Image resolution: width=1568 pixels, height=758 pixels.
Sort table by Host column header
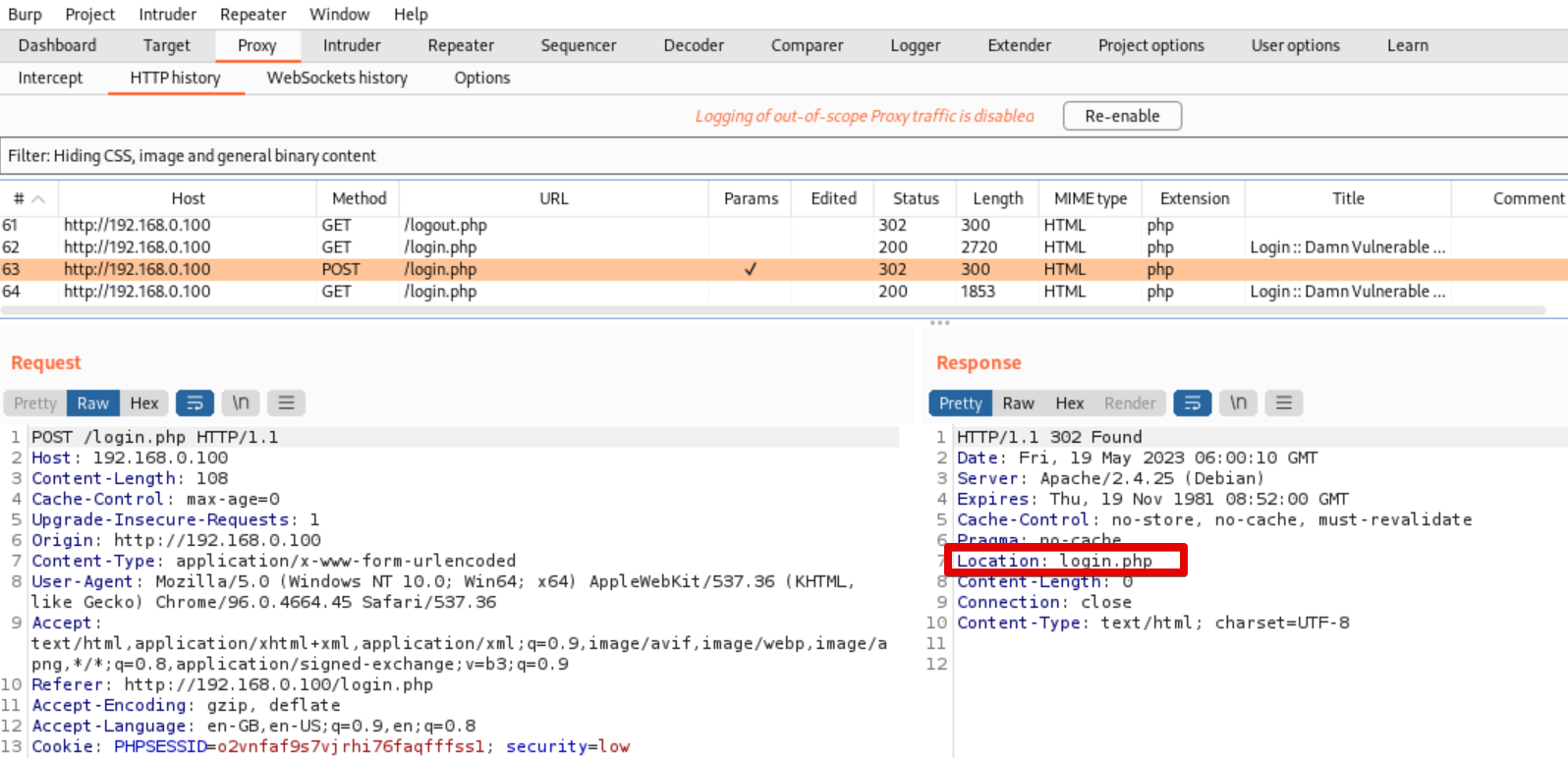(188, 198)
